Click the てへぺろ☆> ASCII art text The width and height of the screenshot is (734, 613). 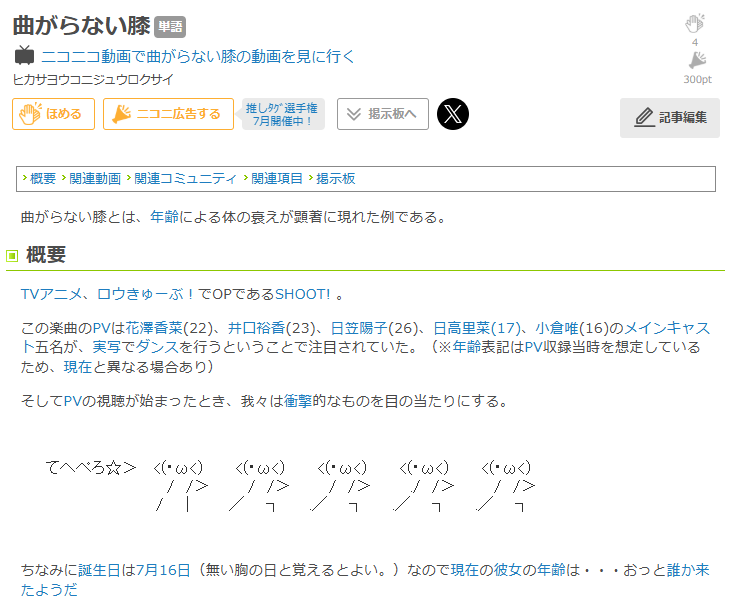(x=91, y=467)
